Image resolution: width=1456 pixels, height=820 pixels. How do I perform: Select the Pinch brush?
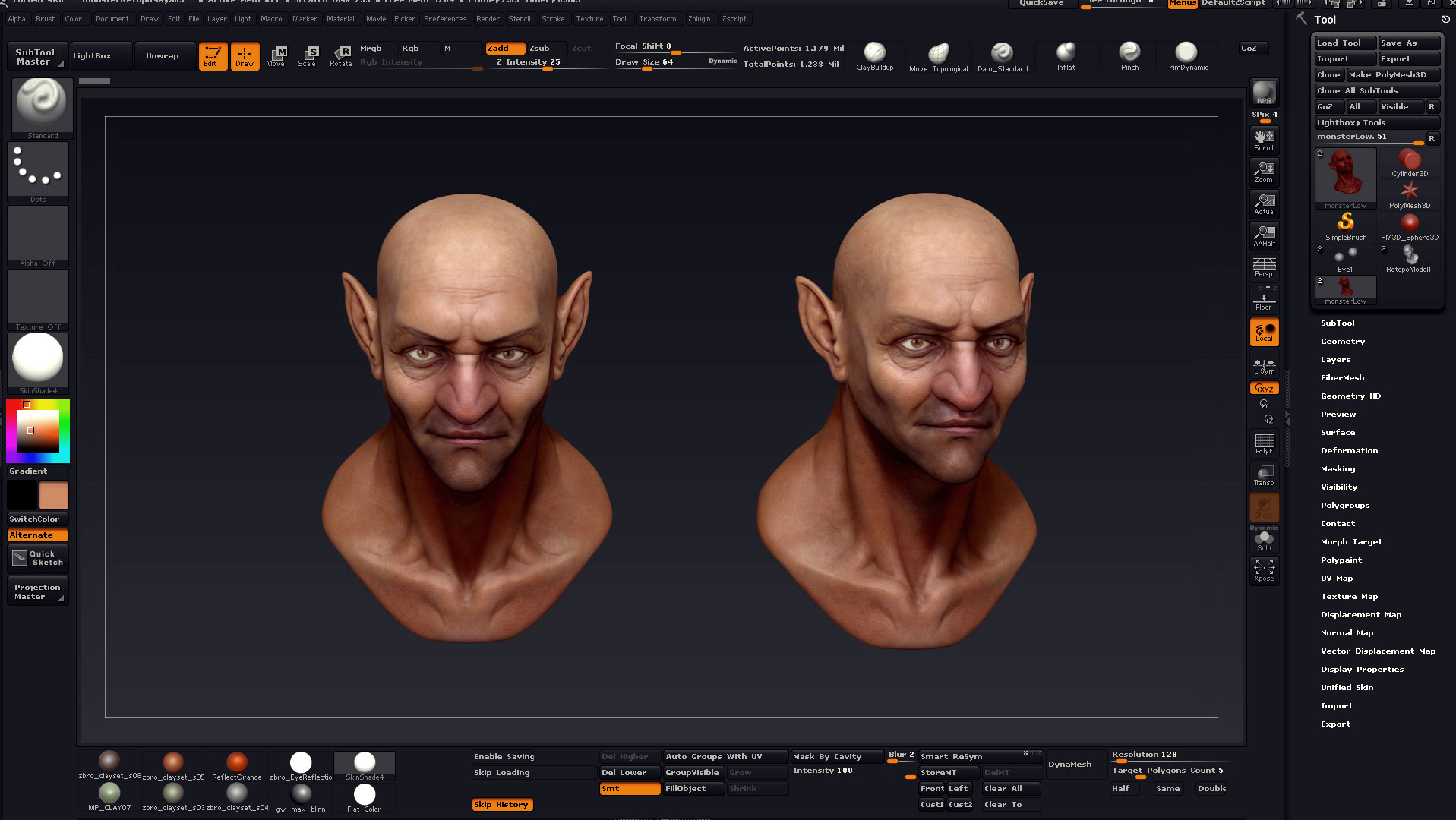1129,57
